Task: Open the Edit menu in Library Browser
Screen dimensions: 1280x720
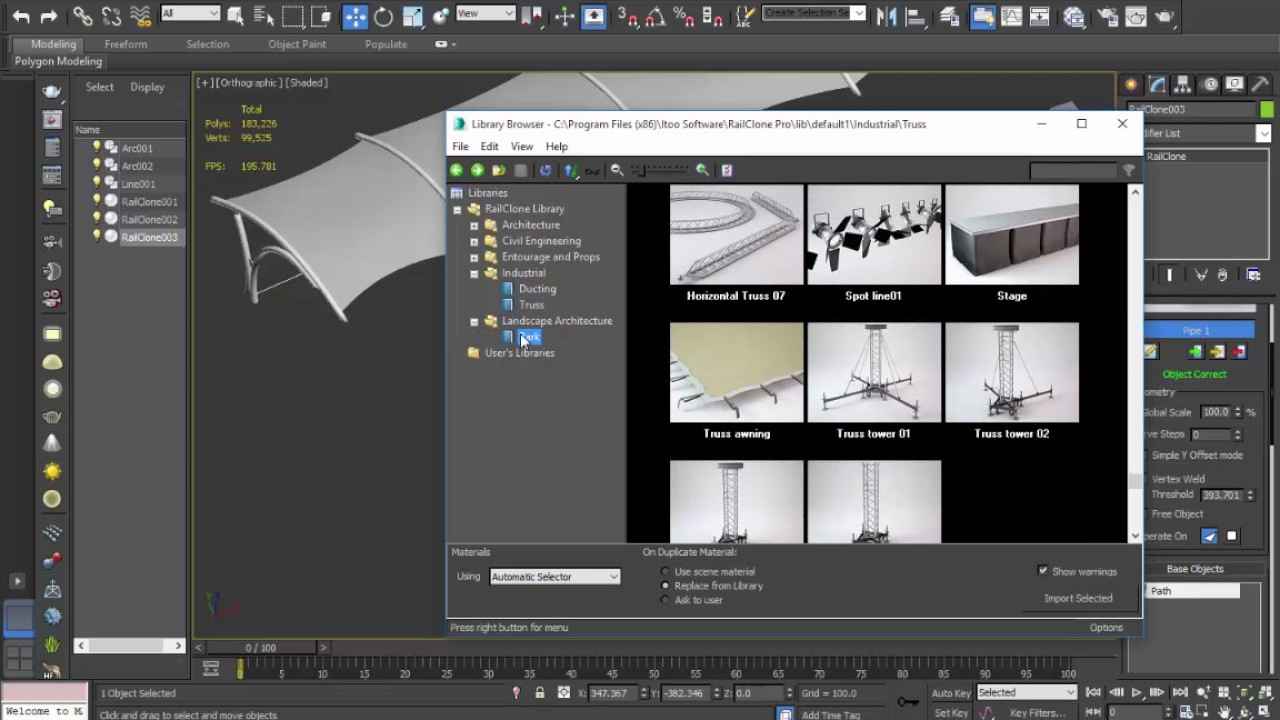Action: point(489,146)
